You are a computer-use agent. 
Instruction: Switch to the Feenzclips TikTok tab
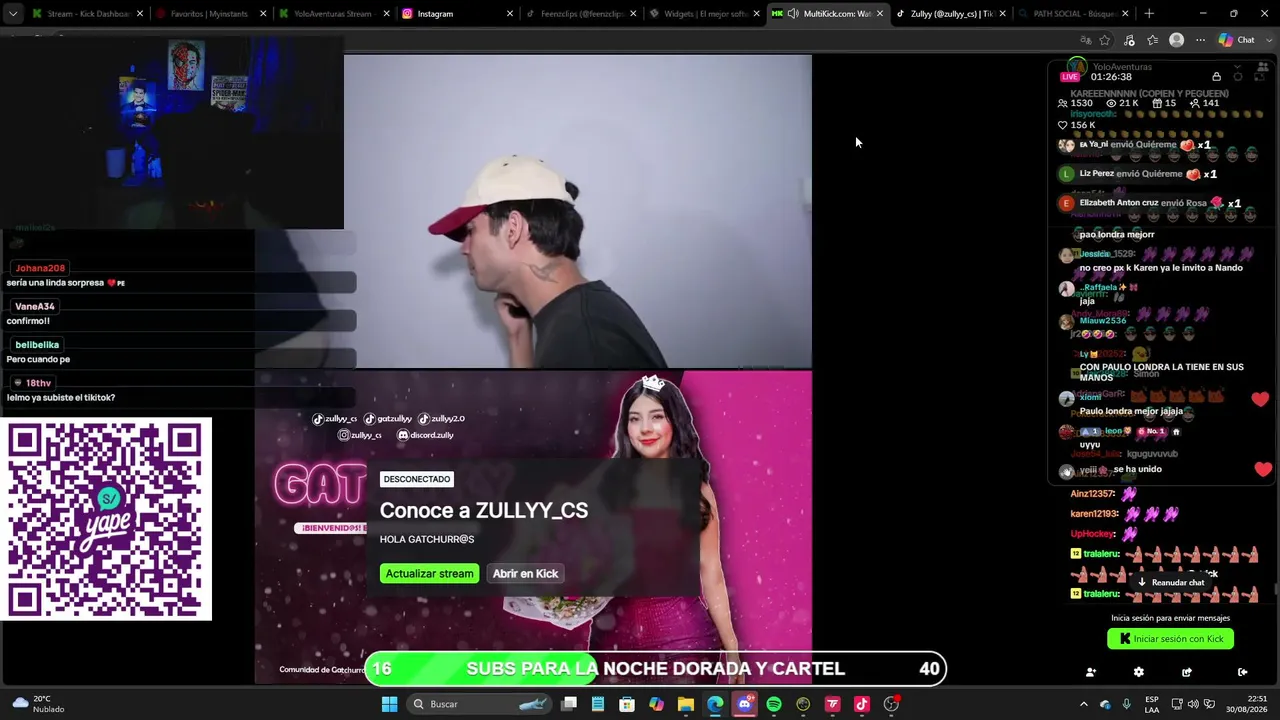point(580,14)
